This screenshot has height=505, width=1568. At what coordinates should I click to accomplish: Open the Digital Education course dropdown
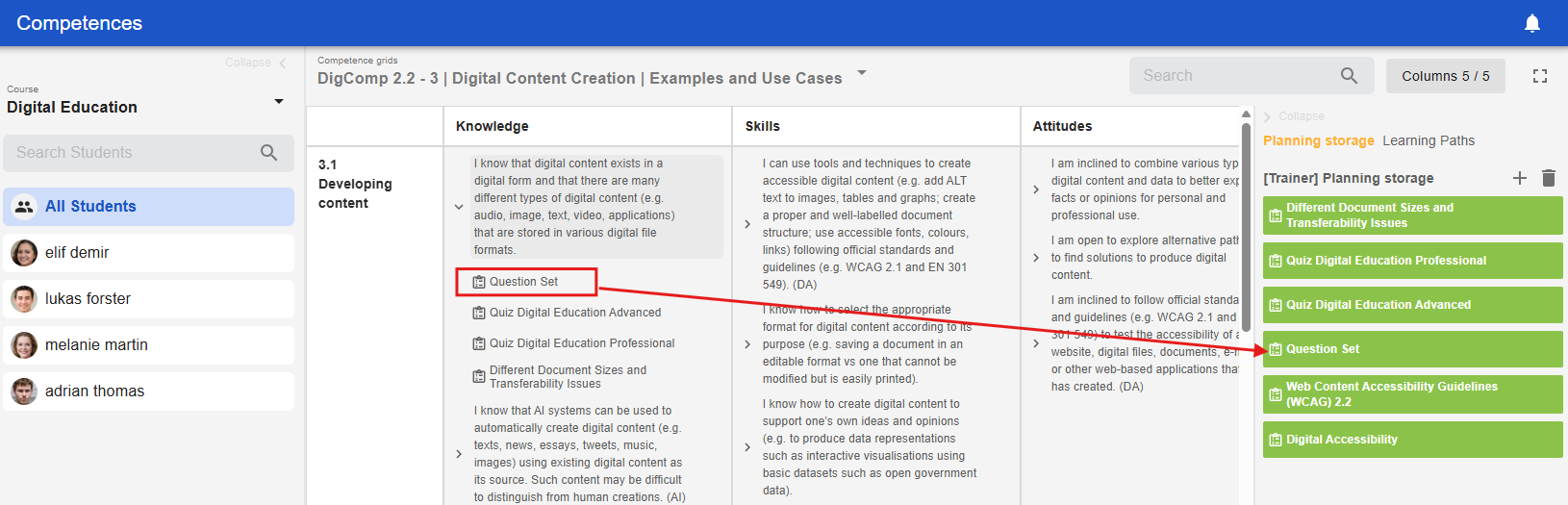(279, 101)
